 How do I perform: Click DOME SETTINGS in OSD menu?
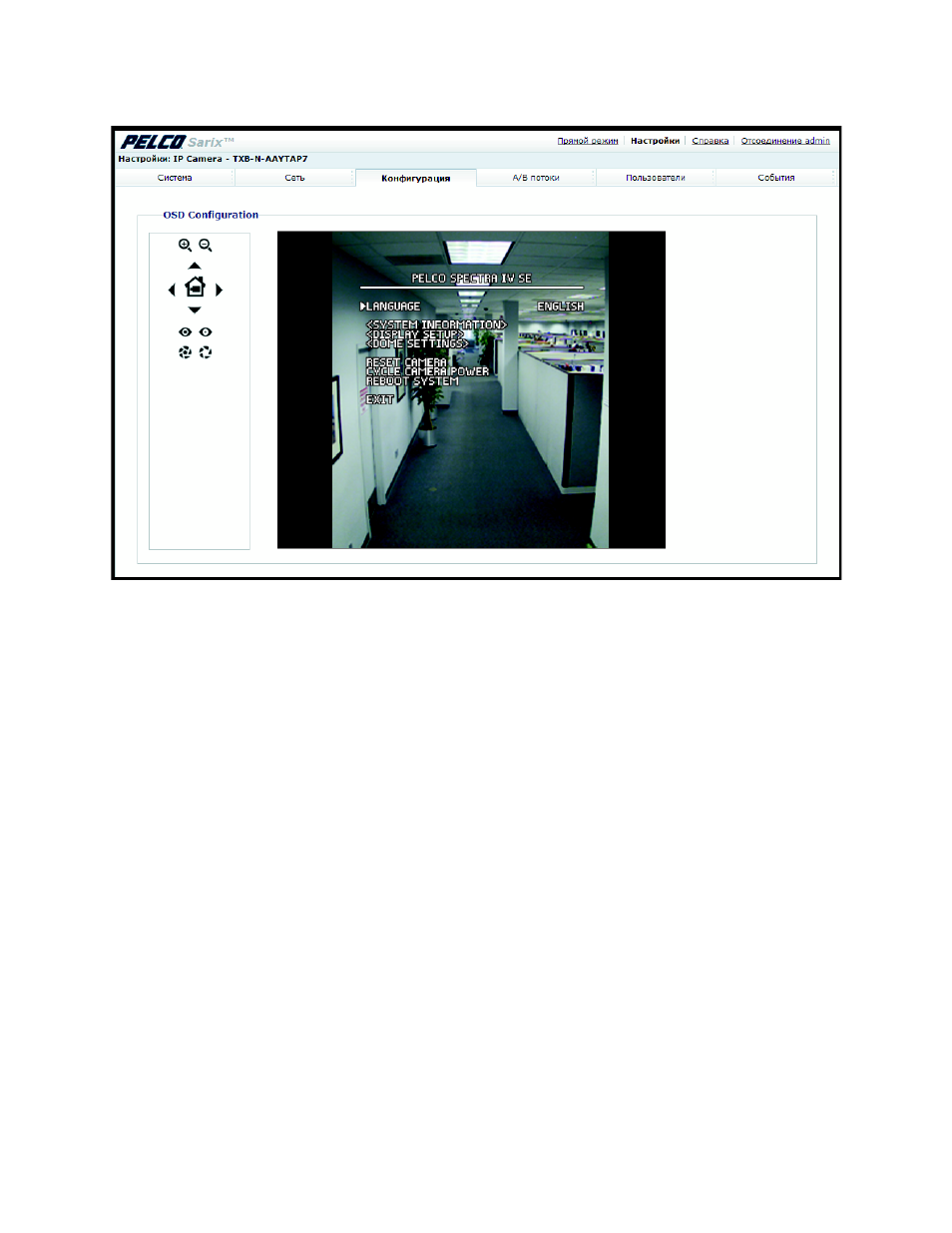pyautogui.click(x=417, y=343)
